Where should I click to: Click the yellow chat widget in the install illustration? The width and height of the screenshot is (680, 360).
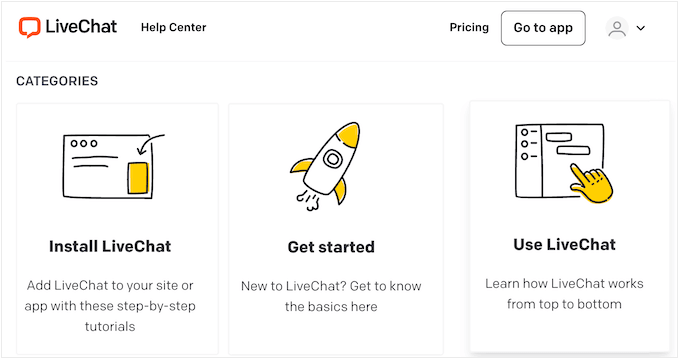point(138,178)
